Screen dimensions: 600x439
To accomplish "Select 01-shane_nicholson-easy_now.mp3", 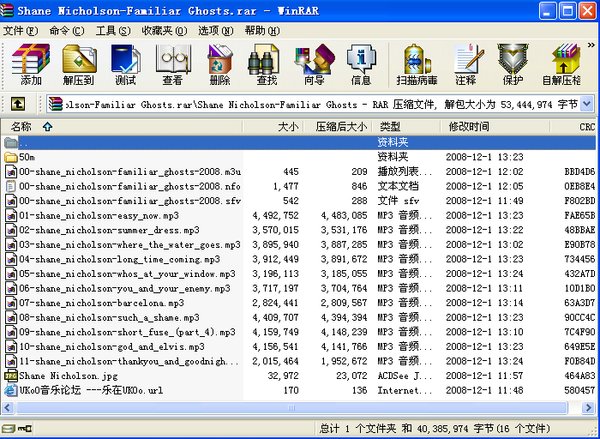I will 99,215.
